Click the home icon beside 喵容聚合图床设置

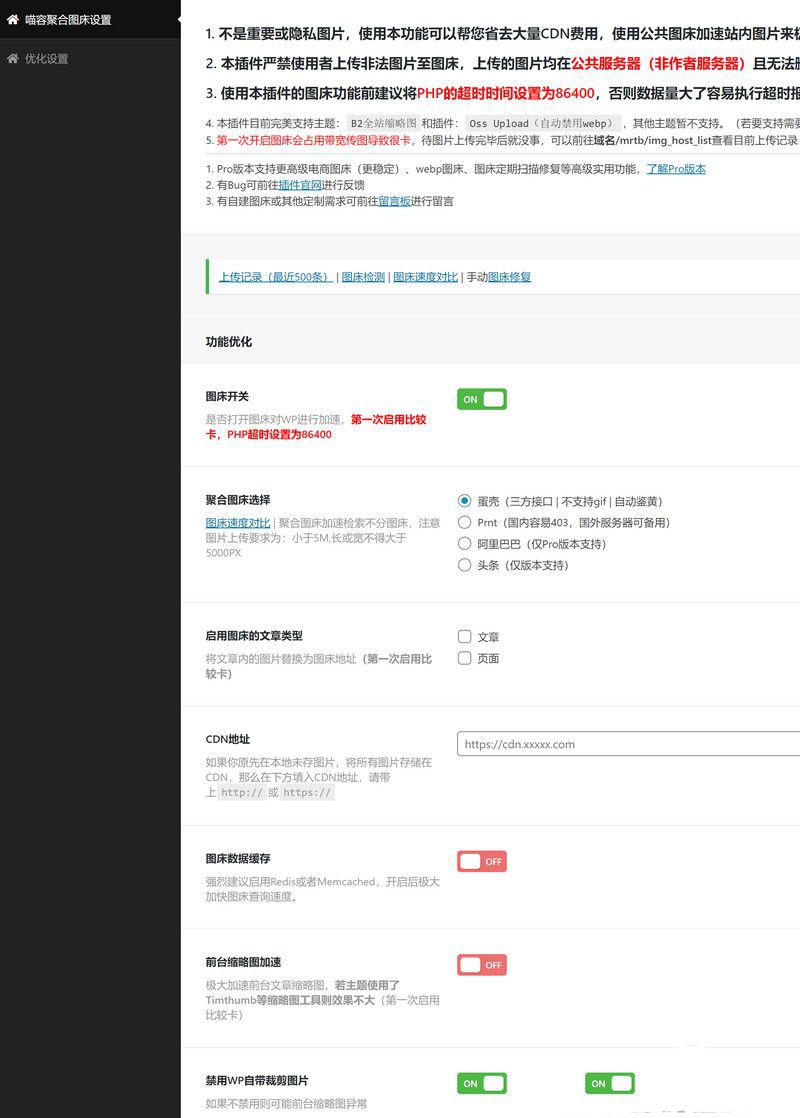(x=12, y=18)
